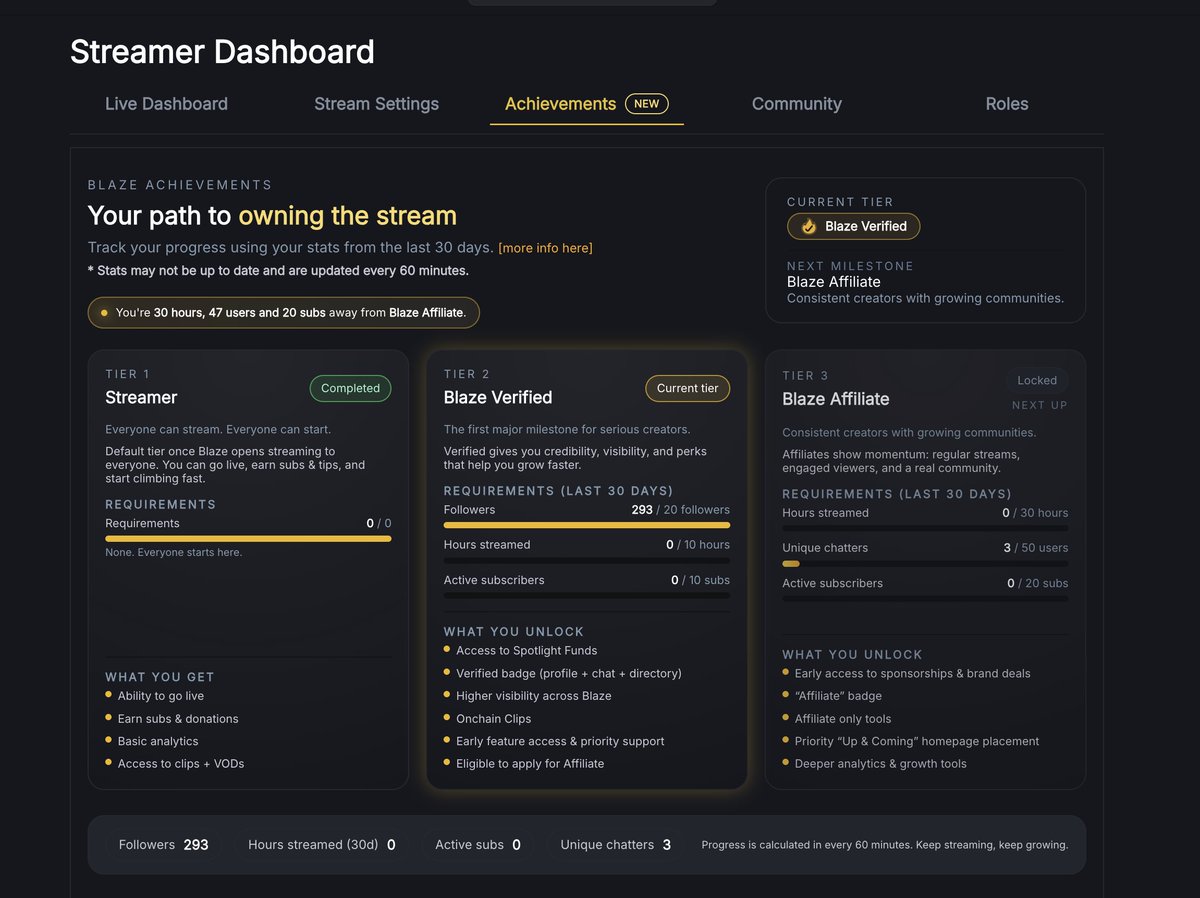The height and width of the screenshot is (898, 1200).
Task: Click the NEXT UP label
Action: click(x=1040, y=405)
